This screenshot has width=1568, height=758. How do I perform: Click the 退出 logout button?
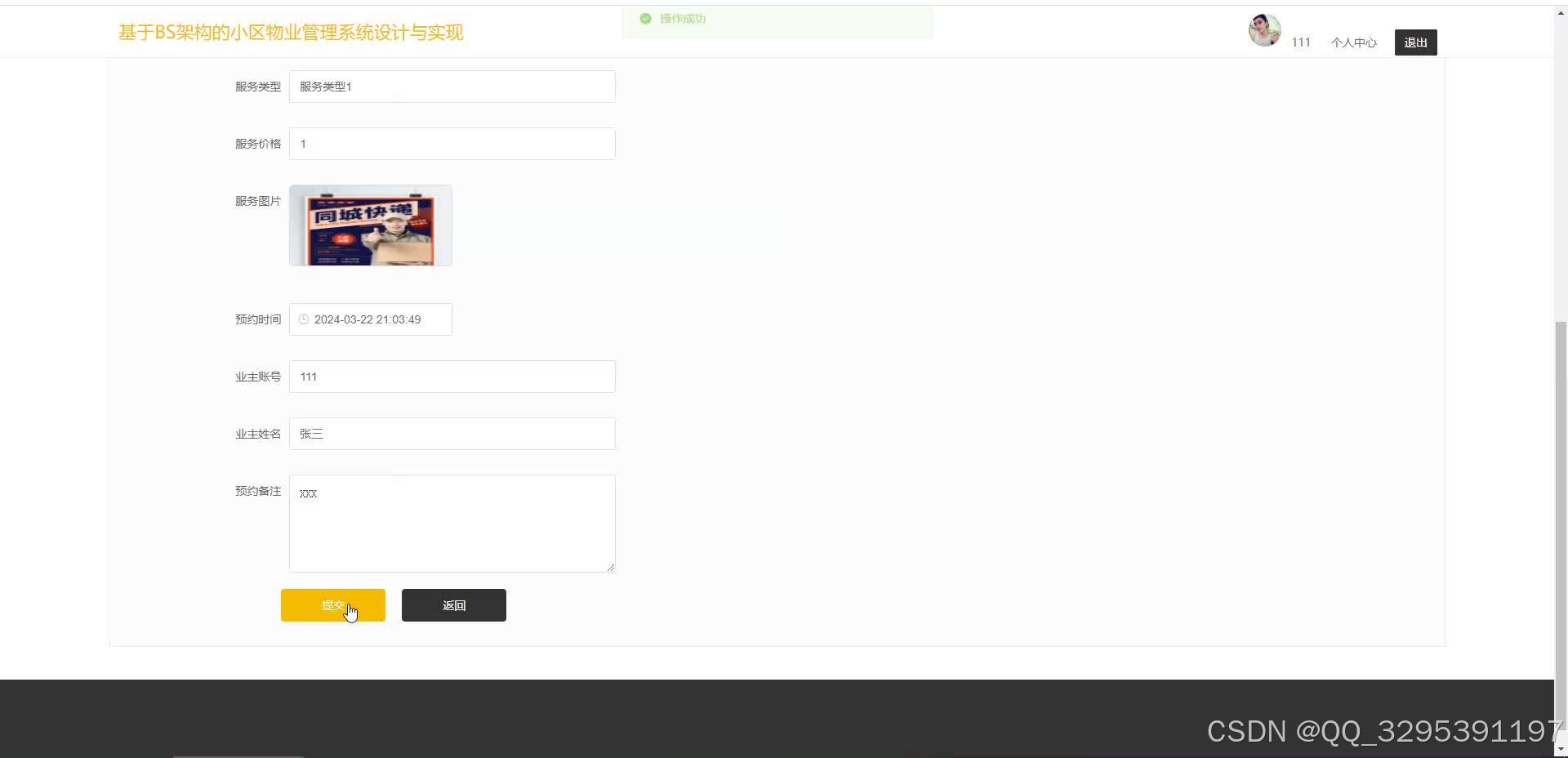[x=1415, y=42]
